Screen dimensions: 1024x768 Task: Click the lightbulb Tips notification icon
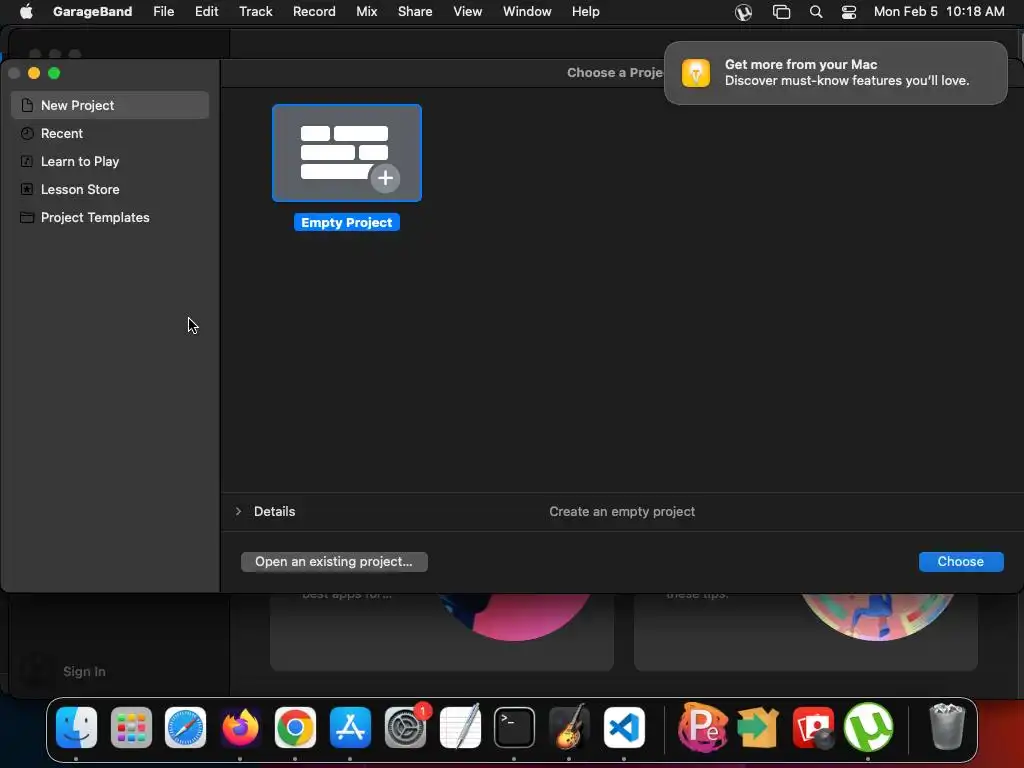coord(696,72)
